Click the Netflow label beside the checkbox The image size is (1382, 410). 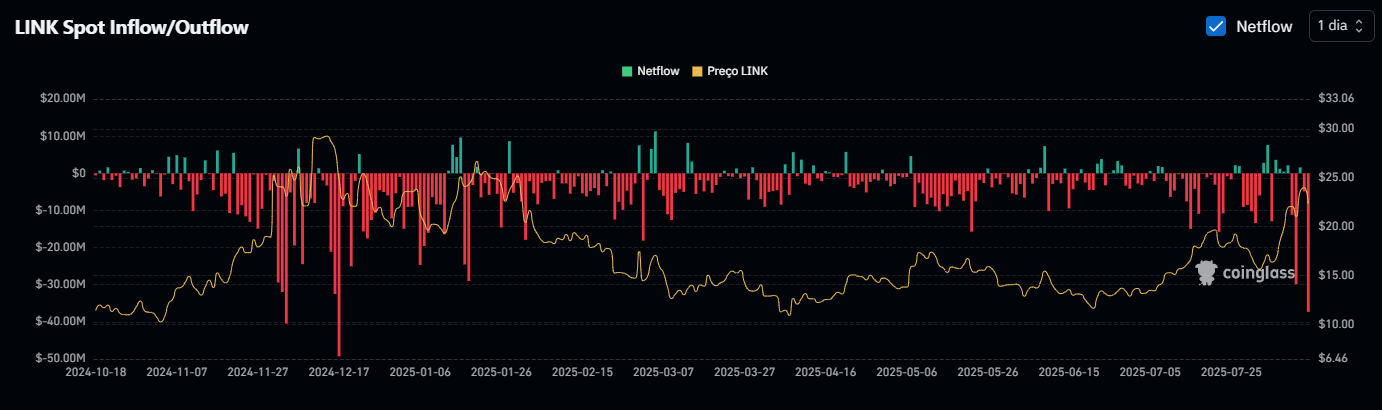click(x=1264, y=27)
